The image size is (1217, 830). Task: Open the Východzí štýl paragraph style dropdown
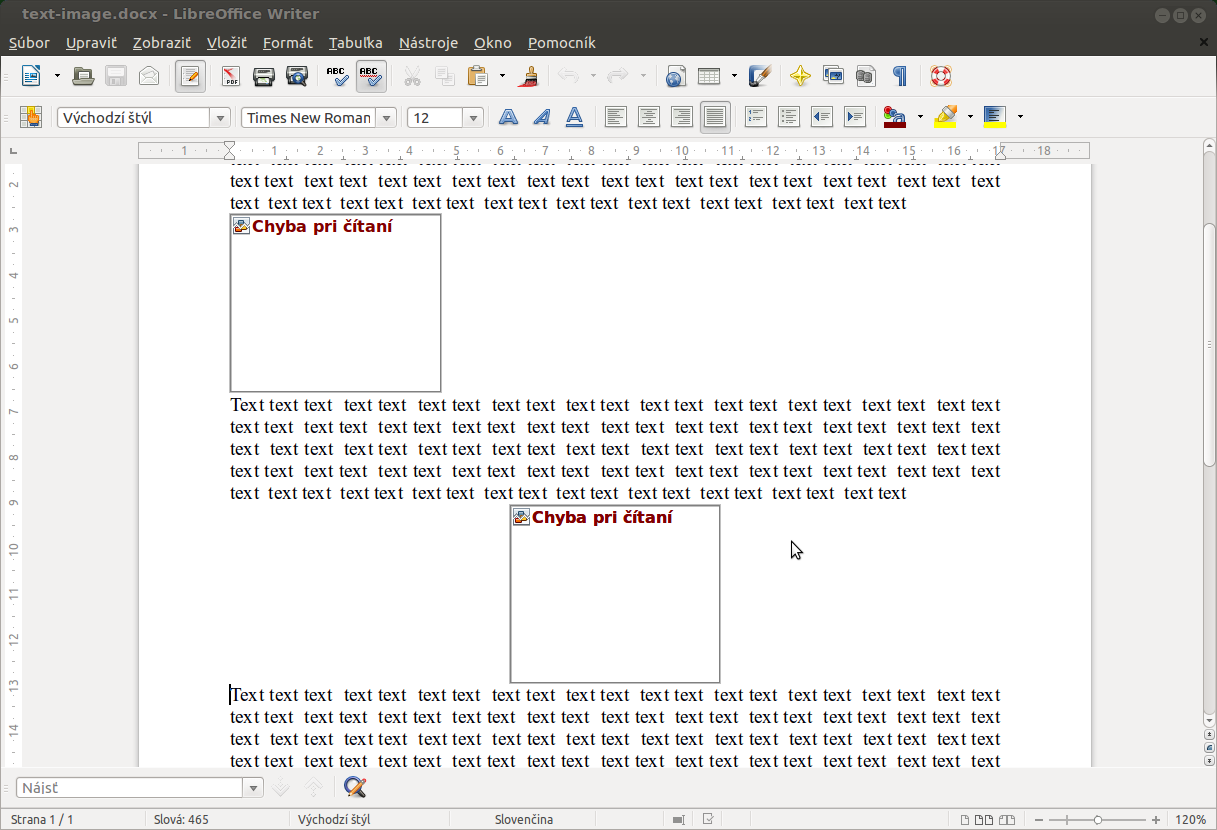pyautogui.click(x=220, y=118)
